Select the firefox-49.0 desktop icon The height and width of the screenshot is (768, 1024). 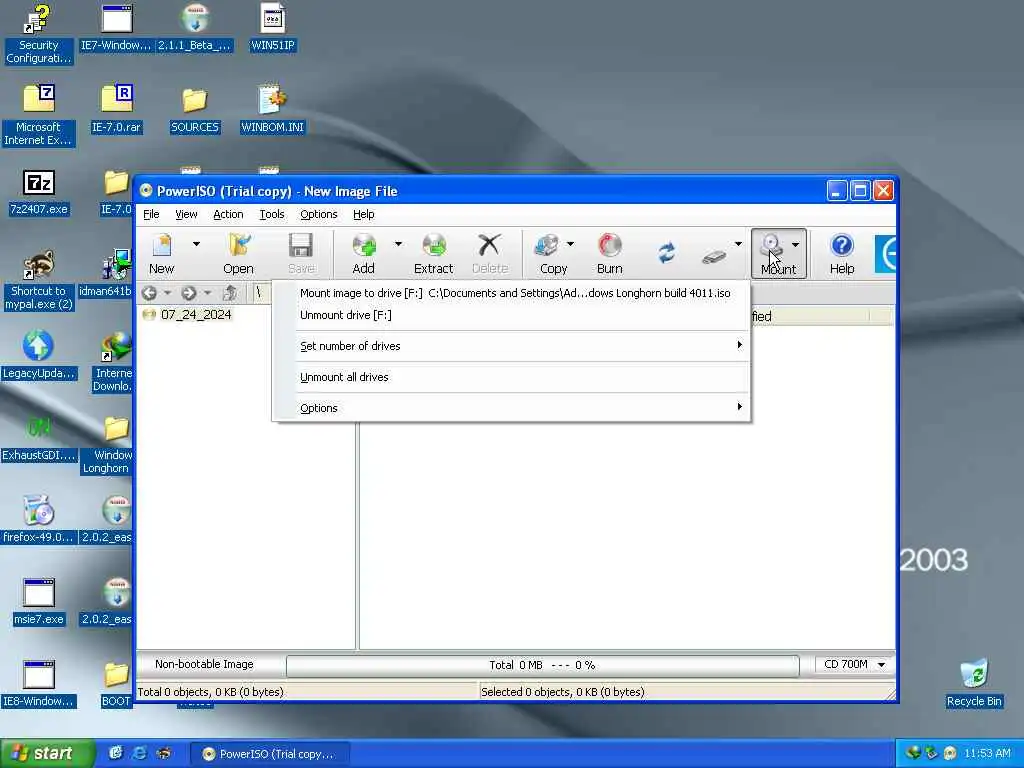(x=39, y=519)
